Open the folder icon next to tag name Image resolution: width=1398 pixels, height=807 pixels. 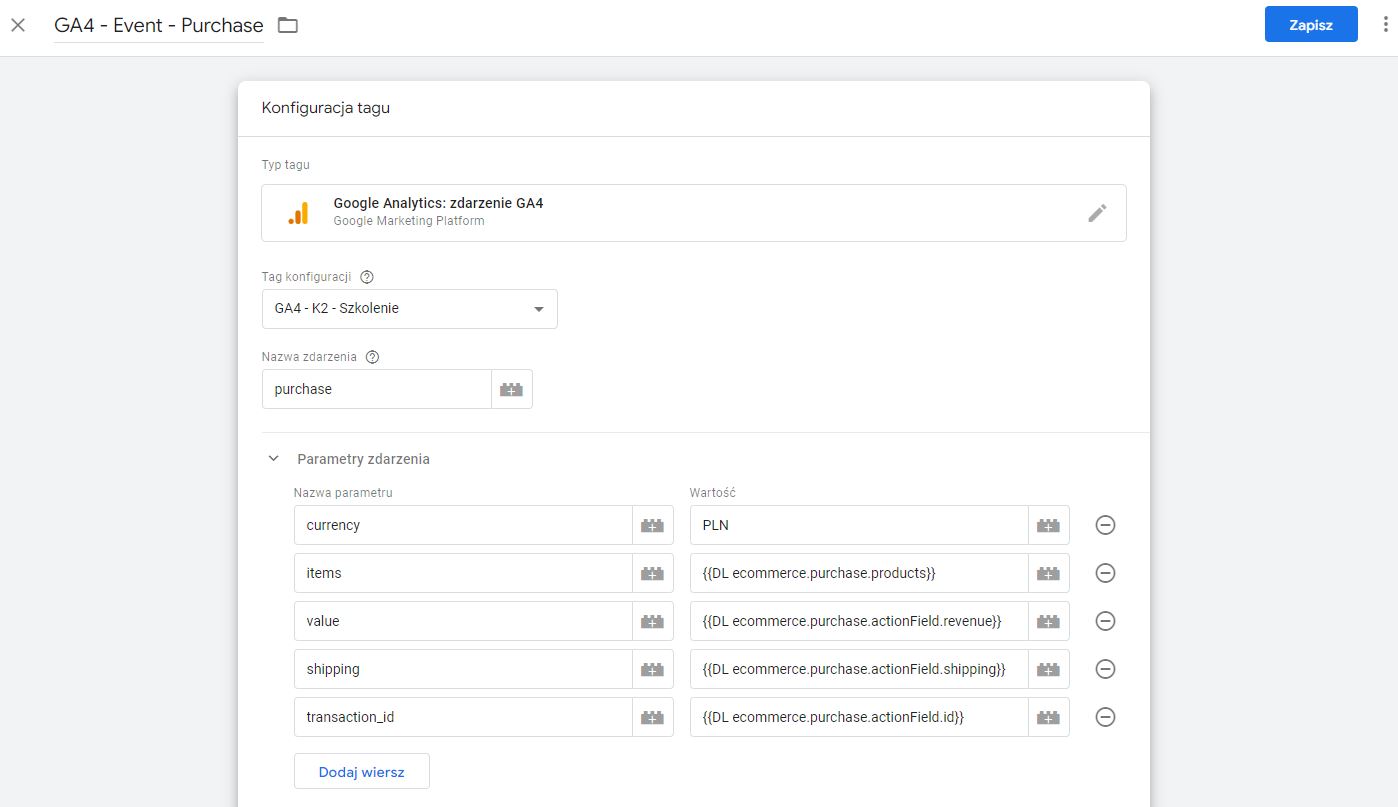pos(288,25)
